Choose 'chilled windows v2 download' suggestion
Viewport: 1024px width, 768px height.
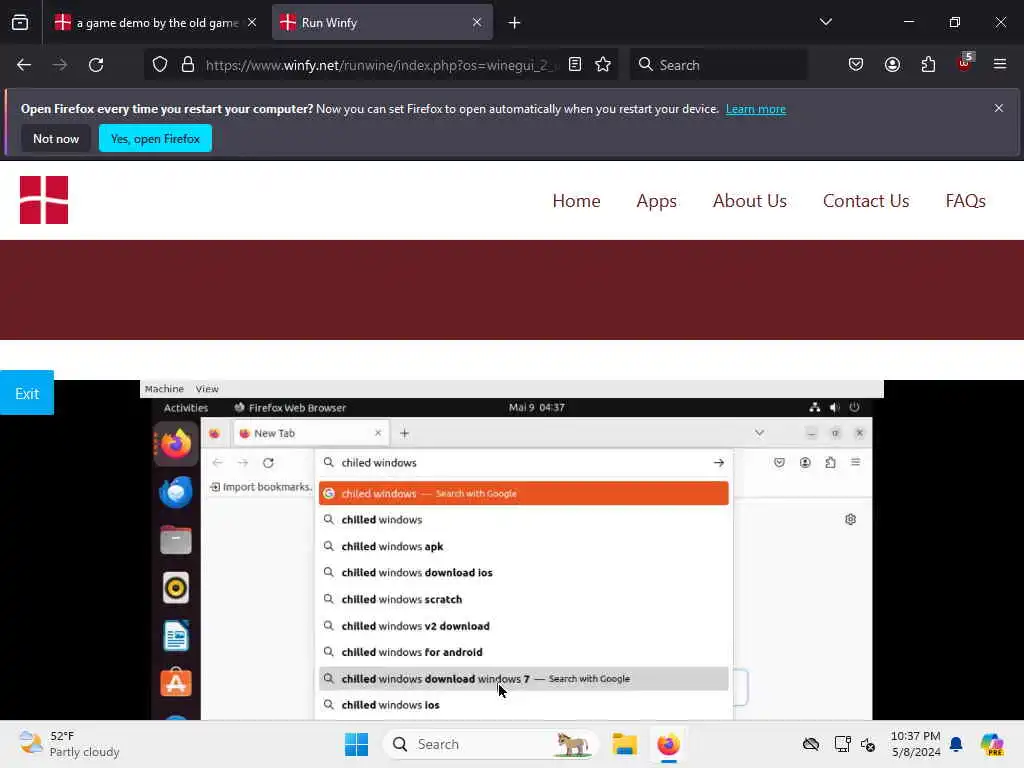[x=523, y=626]
